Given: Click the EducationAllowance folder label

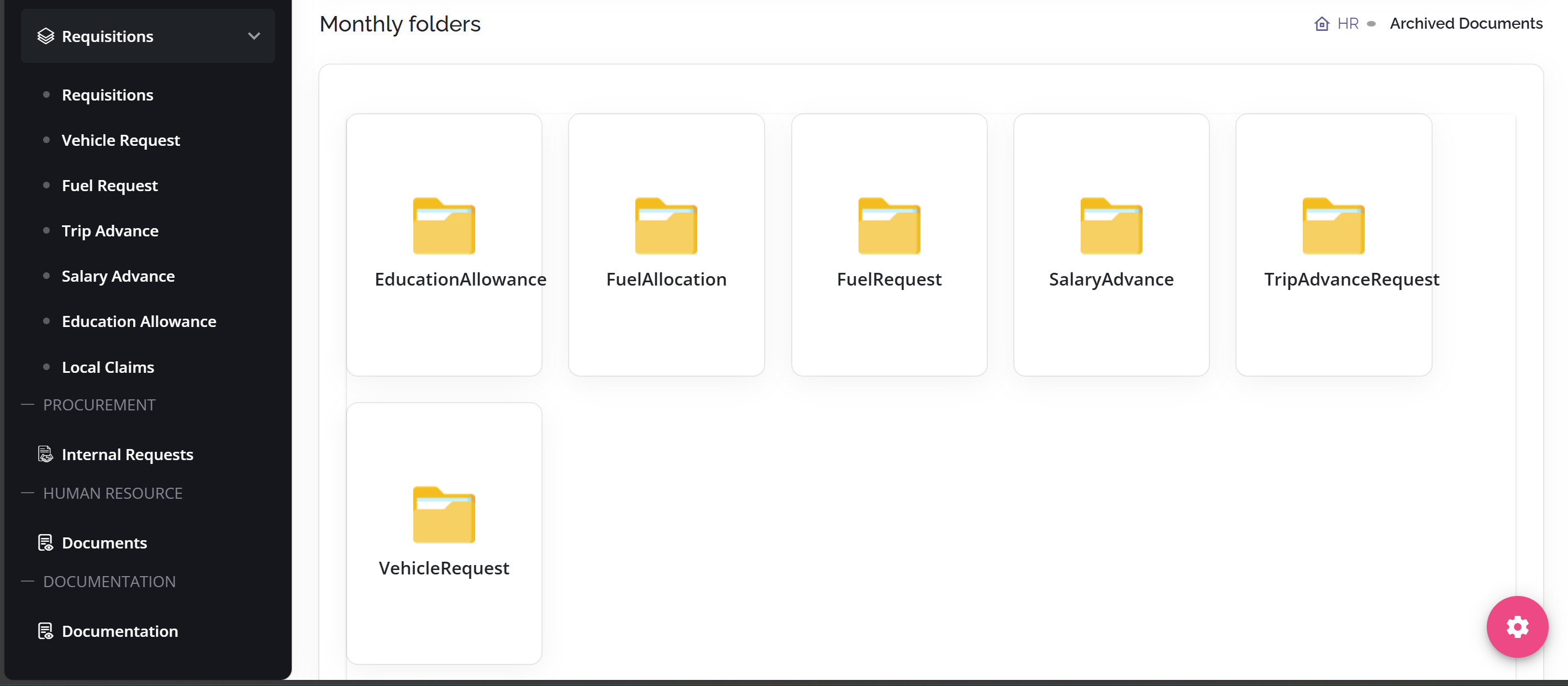Looking at the screenshot, I should pyautogui.click(x=460, y=279).
